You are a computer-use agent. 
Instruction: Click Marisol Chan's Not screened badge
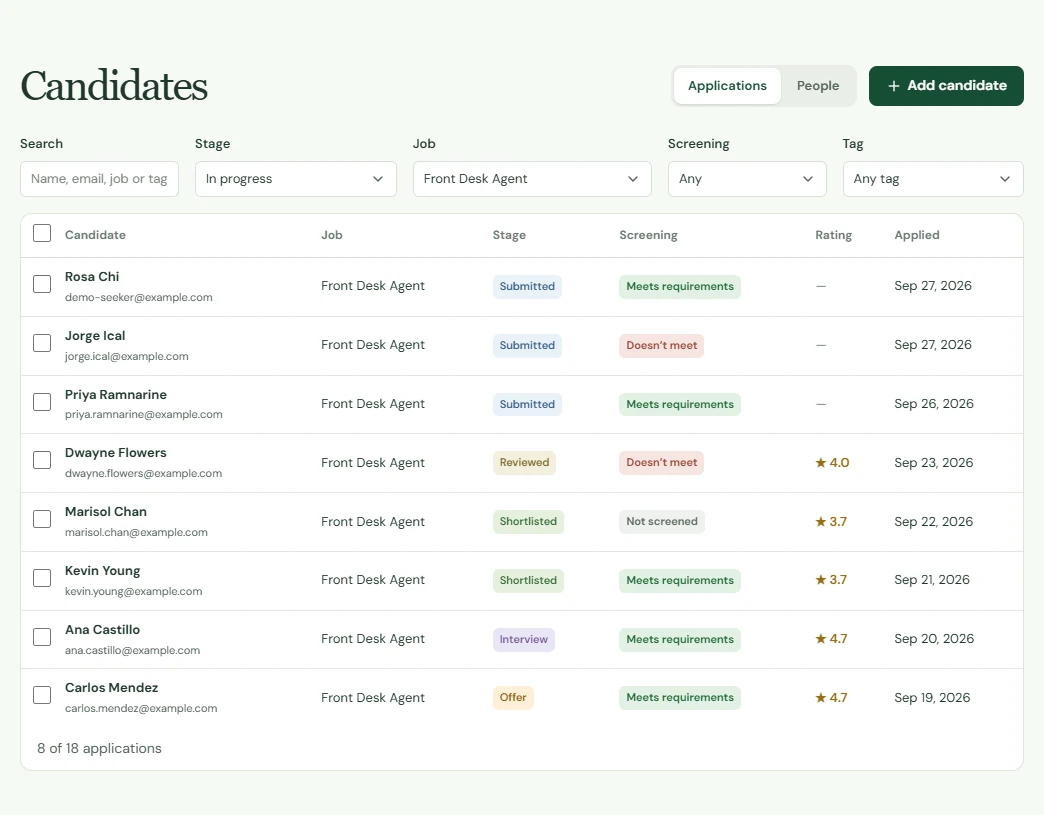pos(662,521)
